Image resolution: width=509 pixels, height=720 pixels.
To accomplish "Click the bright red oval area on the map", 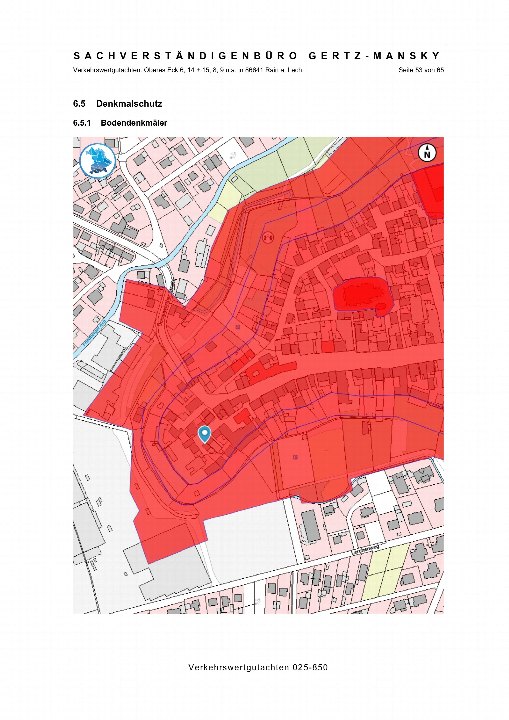I will 363,296.
